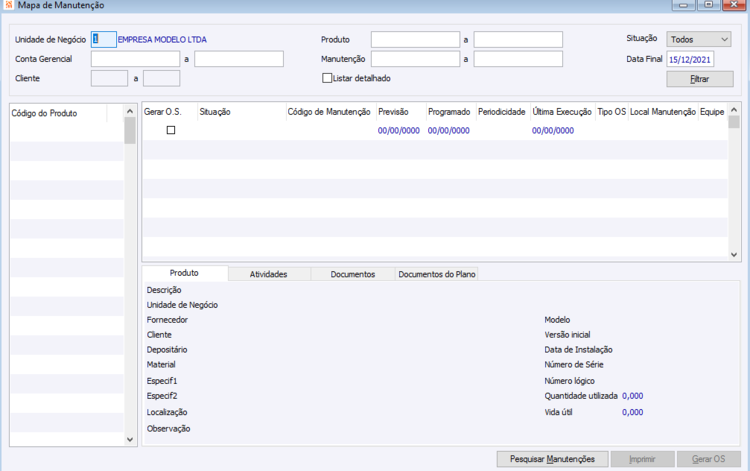Click the second Conta Gerencial range field
This screenshot has height=471, width=750.
pos(239,59)
